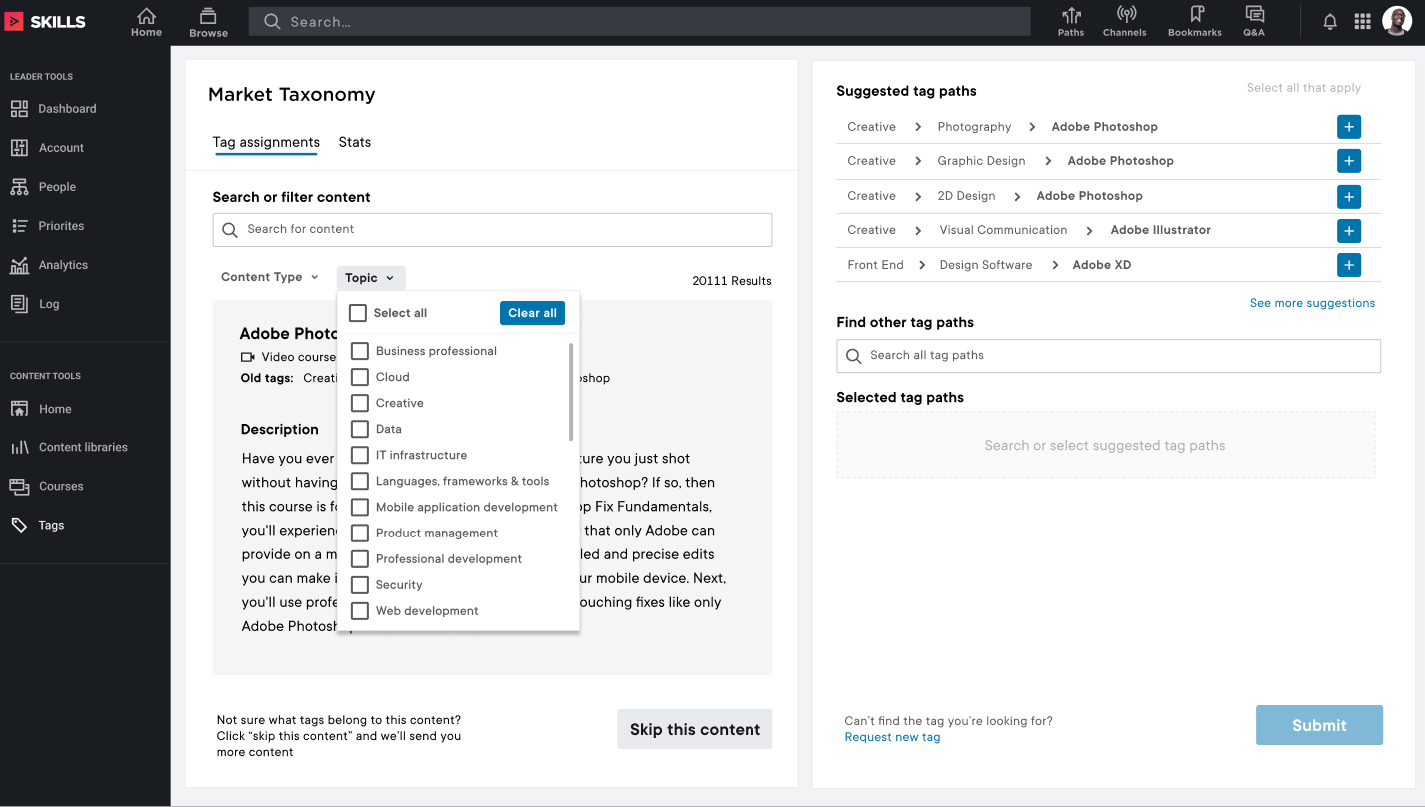Screen dimensions: 1425x807
Task: Add Graphic Design > Adobe Photoshop tag path
Action: (x=1348, y=161)
